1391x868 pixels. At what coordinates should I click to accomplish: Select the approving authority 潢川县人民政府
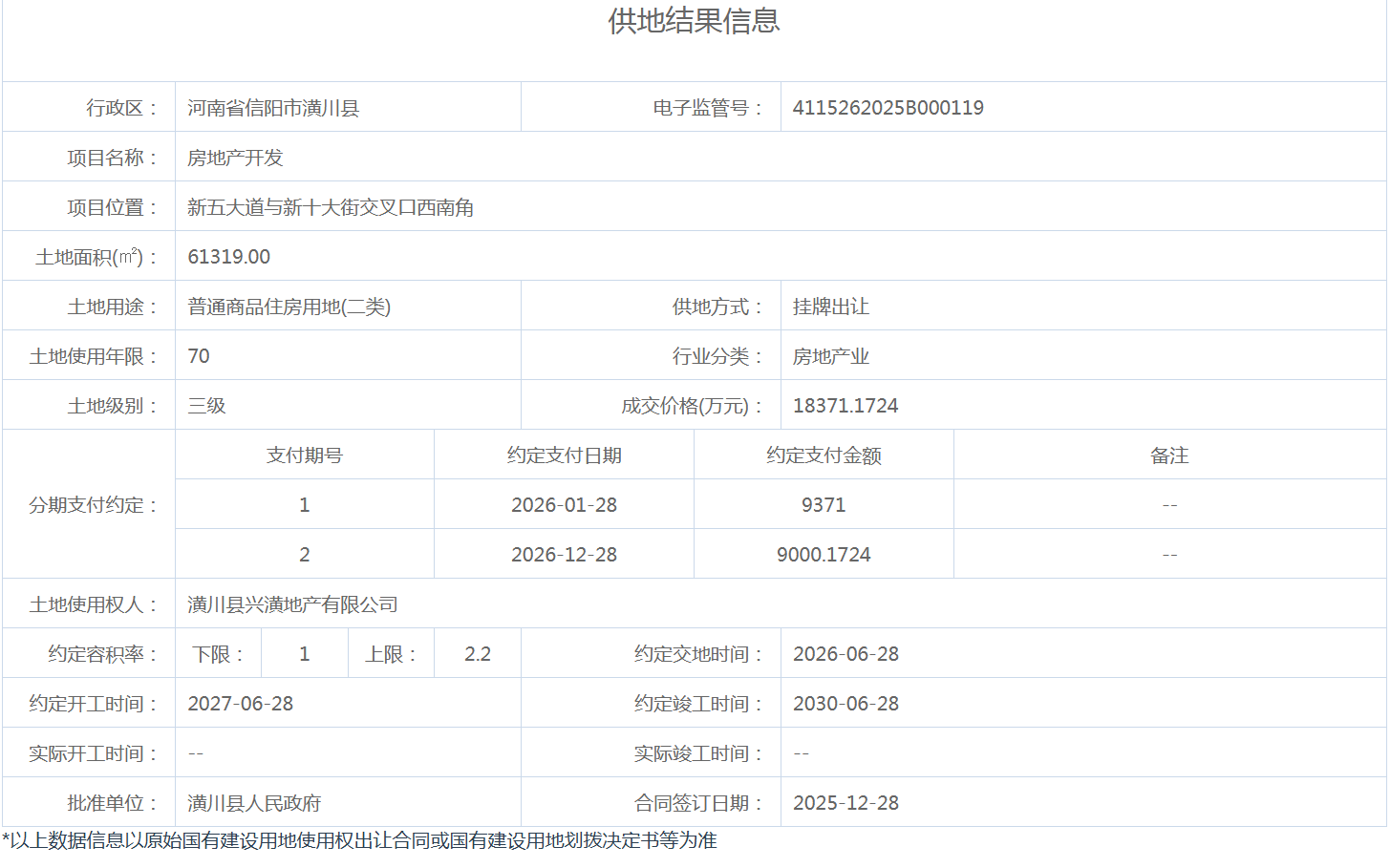[254, 803]
